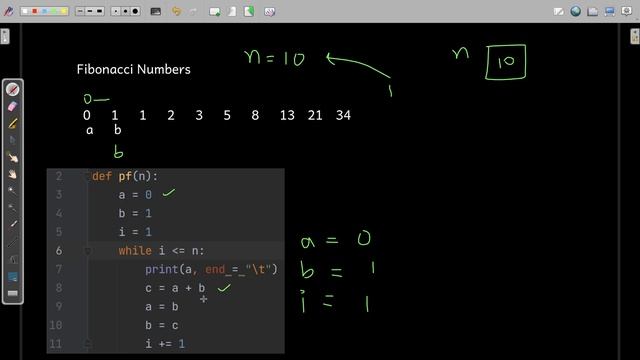The height and width of the screenshot is (360, 640).
Task: Redo the undone action
Action: (x=193, y=11)
